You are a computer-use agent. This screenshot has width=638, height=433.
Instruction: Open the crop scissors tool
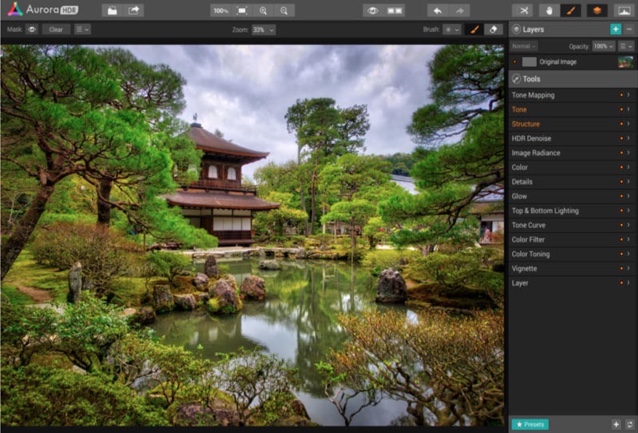pyautogui.click(x=524, y=11)
